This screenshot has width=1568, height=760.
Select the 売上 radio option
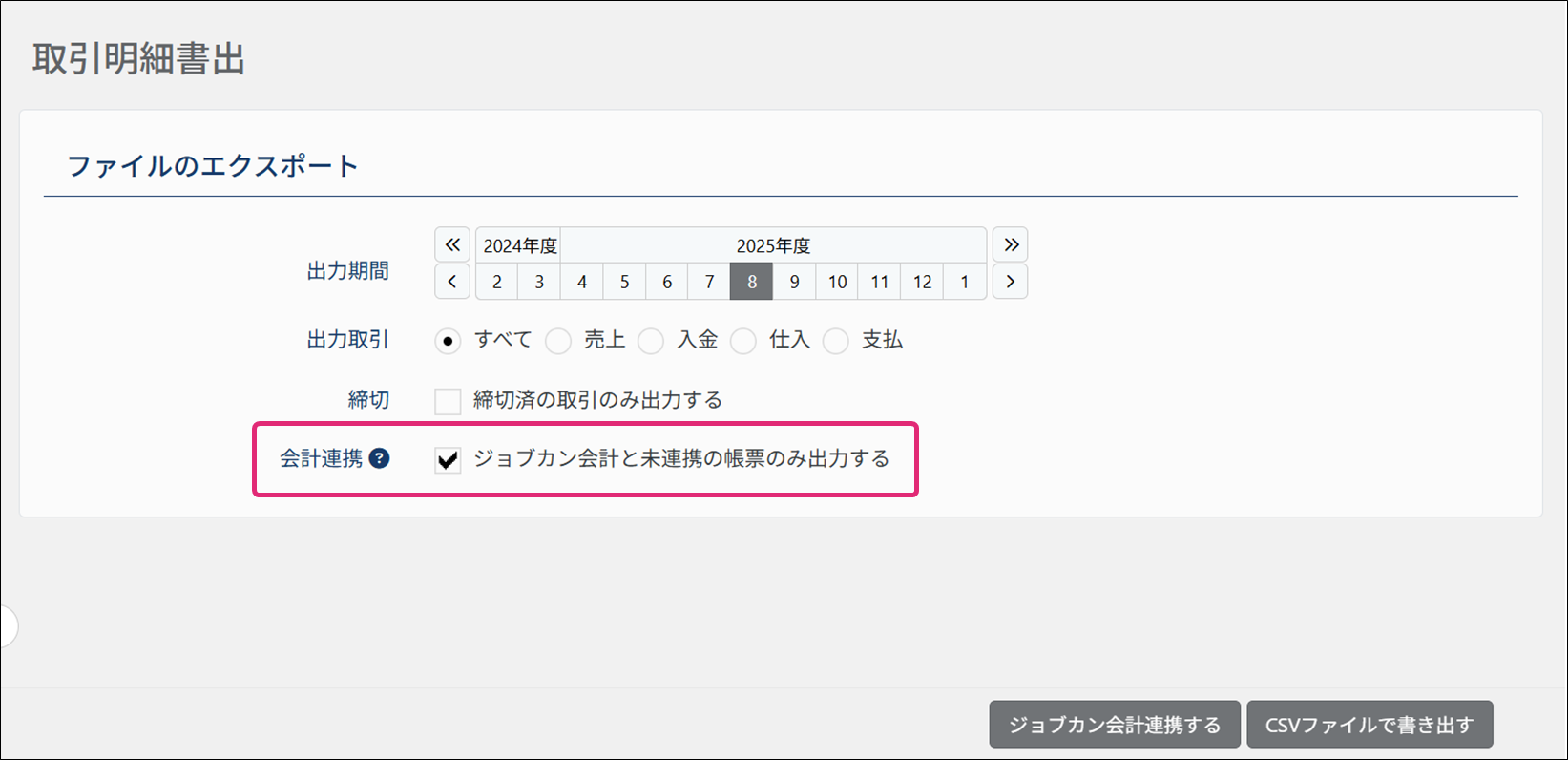click(x=558, y=341)
